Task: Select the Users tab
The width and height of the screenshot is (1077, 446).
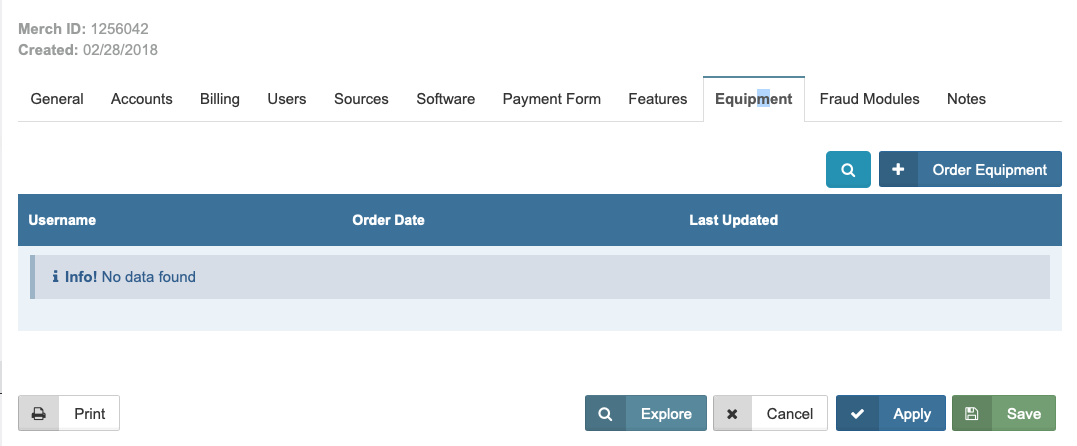Action: tap(287, 99)
